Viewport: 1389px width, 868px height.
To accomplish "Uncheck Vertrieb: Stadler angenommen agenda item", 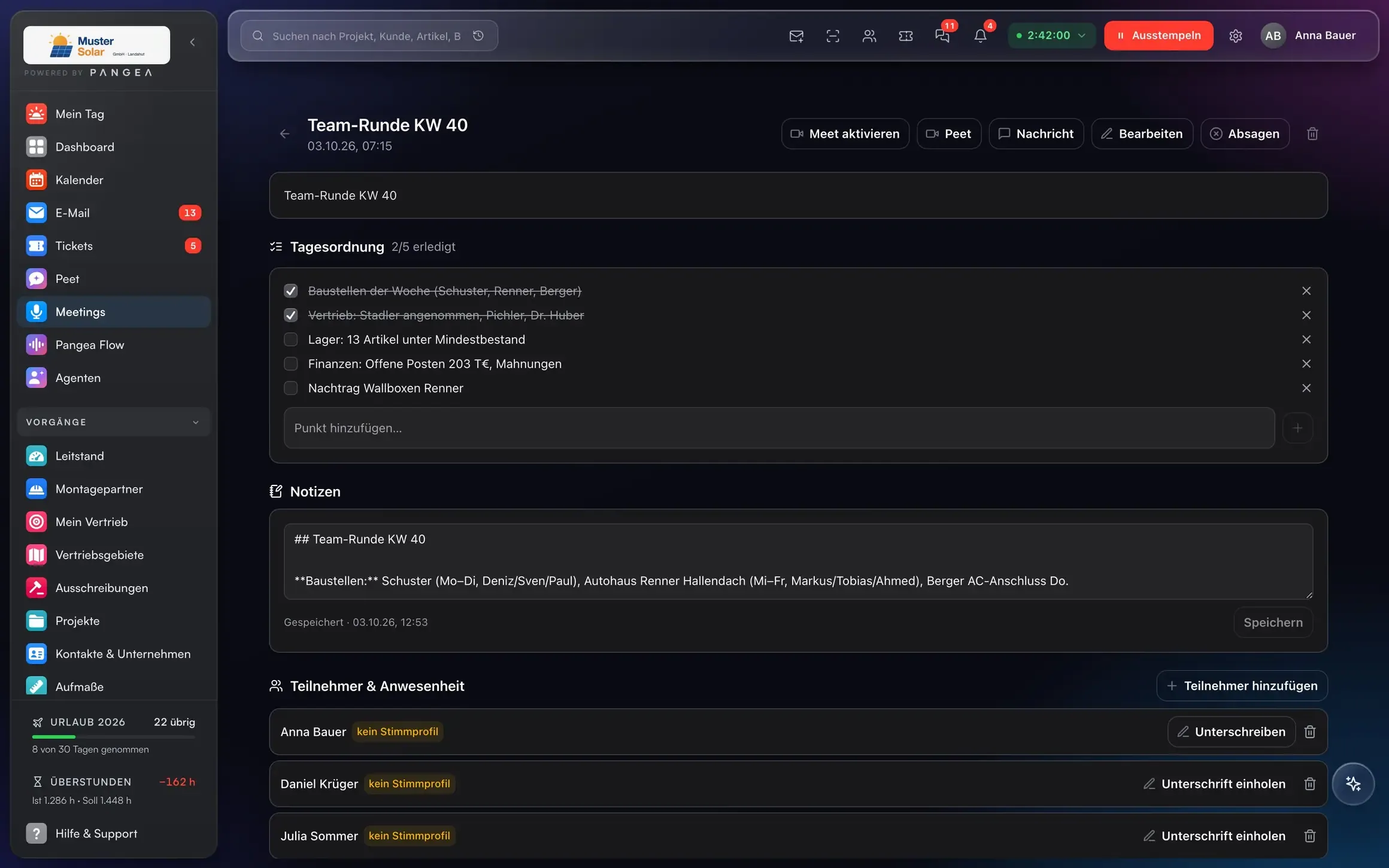I will (x=291, y=315).
